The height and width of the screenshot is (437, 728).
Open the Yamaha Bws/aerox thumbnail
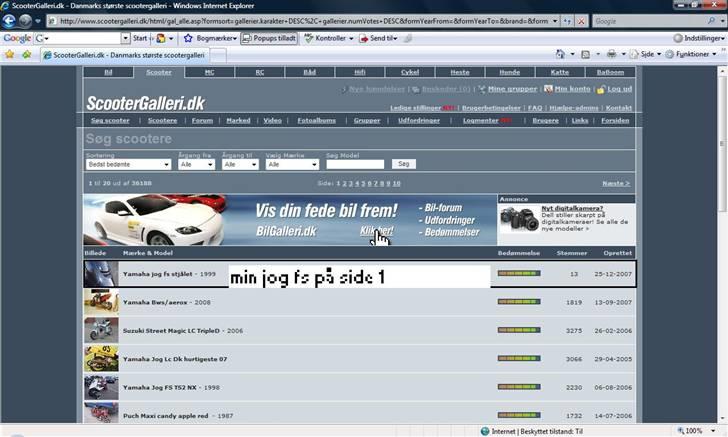point(101,302)
